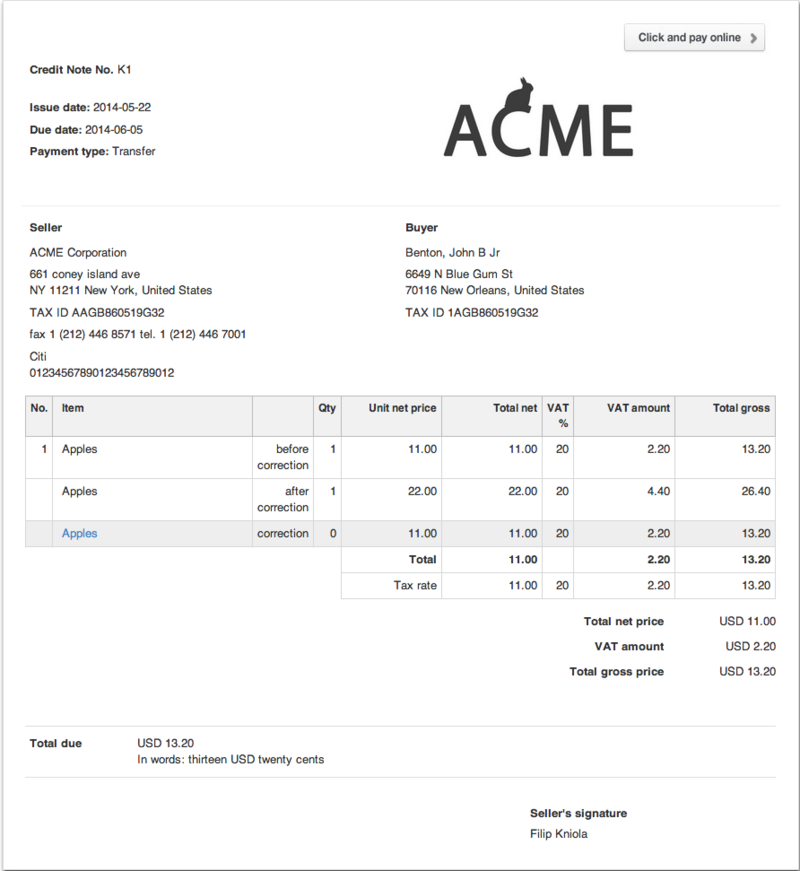This screenshot has height=871, width=800.
Task: Click the Seller section heading
Action: coord(45,227)
